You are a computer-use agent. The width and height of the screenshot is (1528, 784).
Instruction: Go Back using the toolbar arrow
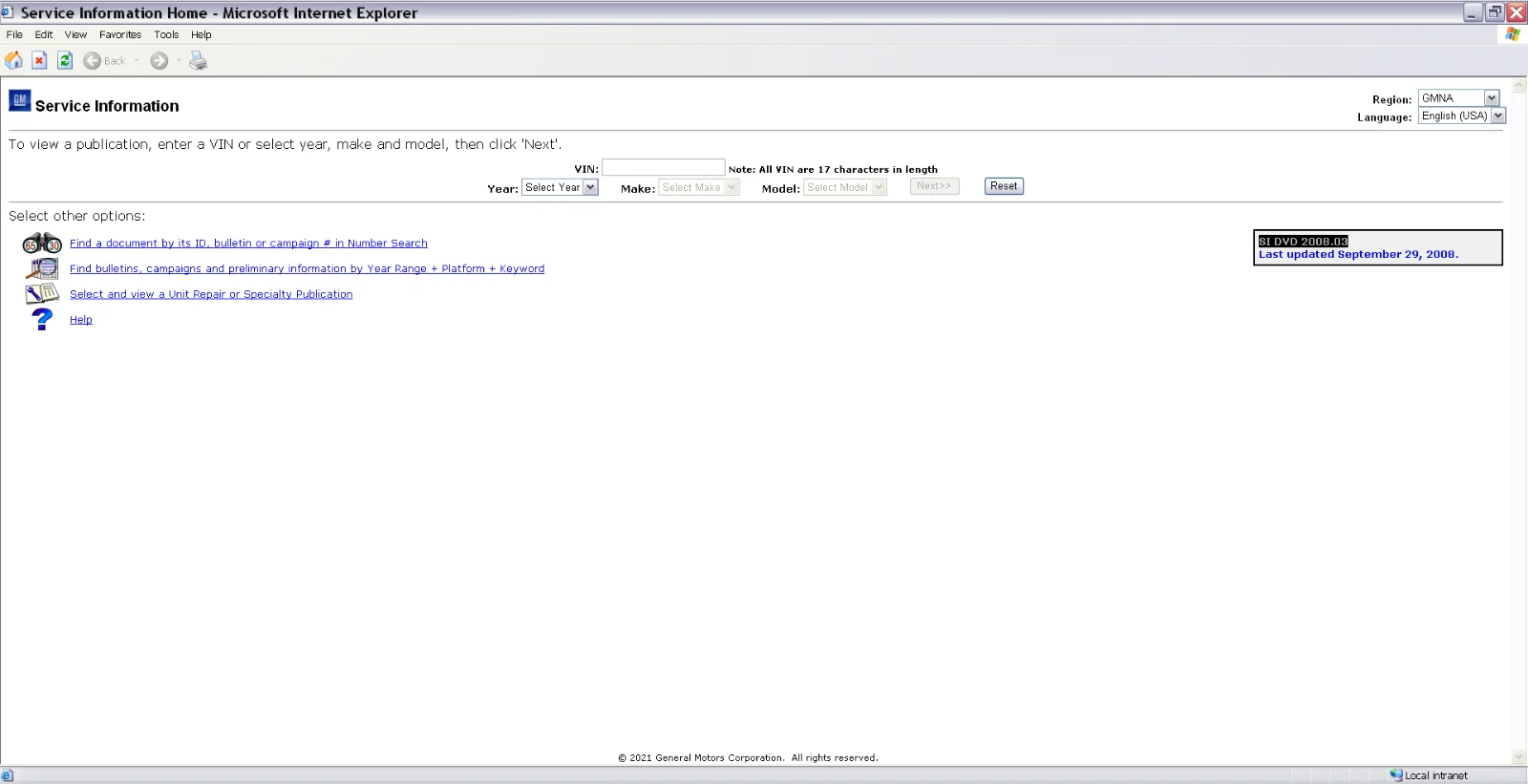92,61
